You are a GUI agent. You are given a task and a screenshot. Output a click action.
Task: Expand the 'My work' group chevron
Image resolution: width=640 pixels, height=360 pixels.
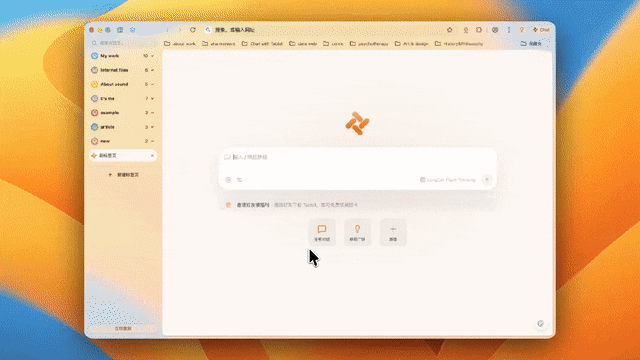(x=152, y=56)
